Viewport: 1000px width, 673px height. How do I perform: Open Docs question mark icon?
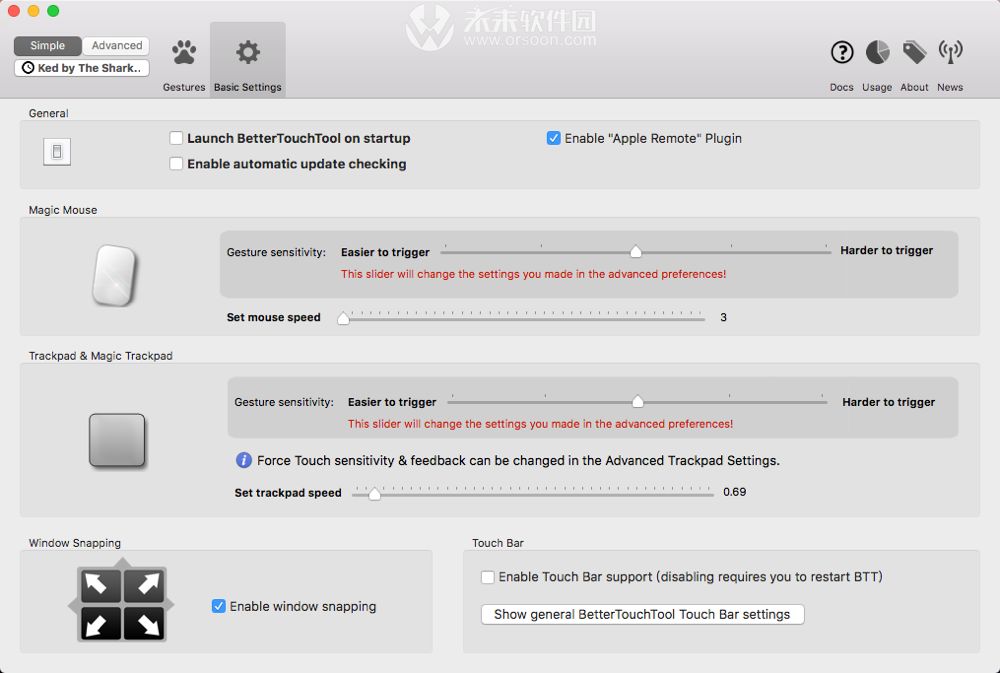pyautogui.click(x=842, y=52)
